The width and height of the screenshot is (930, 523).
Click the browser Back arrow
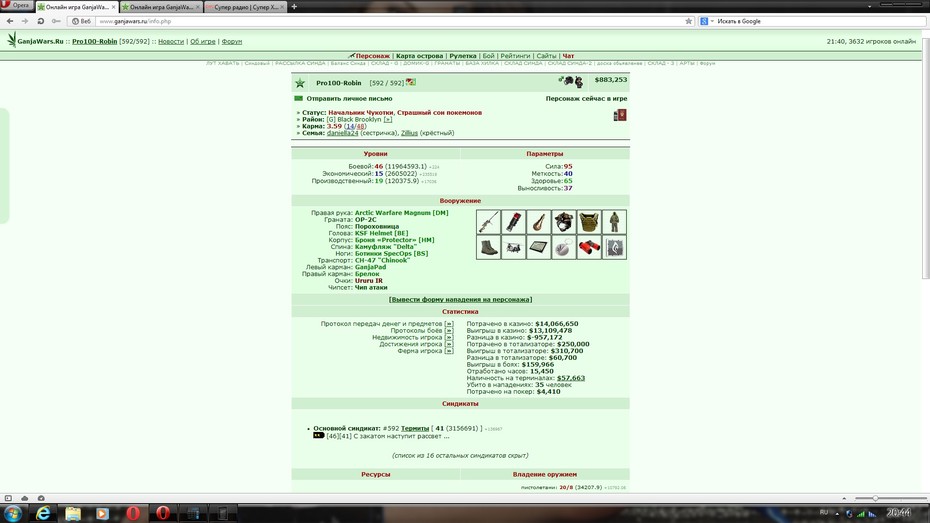[x=10, y=21]
